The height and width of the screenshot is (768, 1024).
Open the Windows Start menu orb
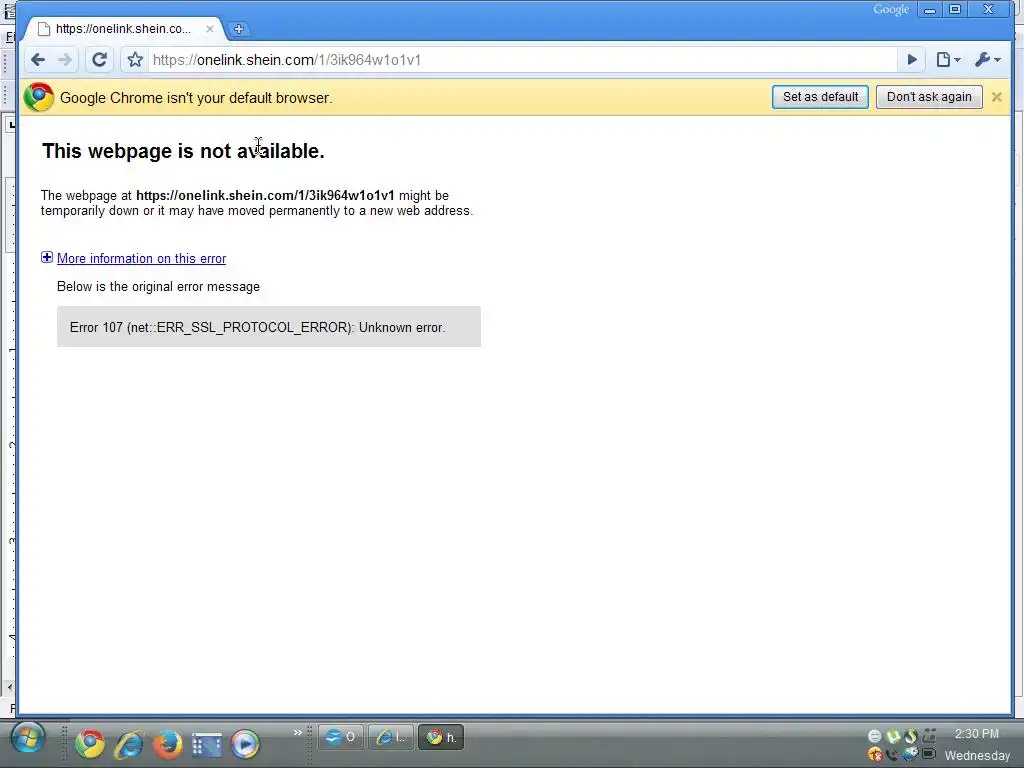(27, 739)
